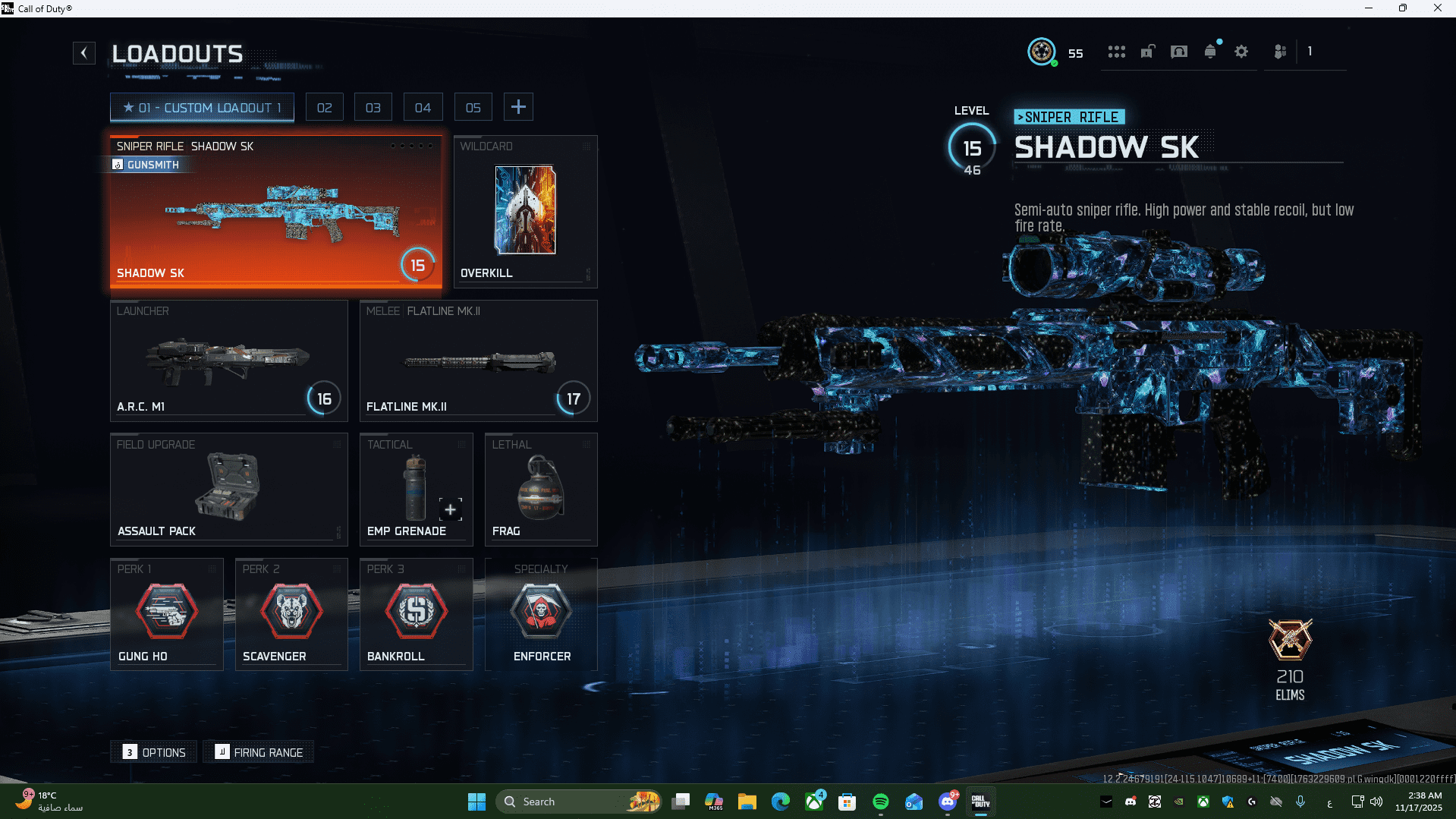Switch to loadout tab 04

pyautogui.click(x=423, y=108)
